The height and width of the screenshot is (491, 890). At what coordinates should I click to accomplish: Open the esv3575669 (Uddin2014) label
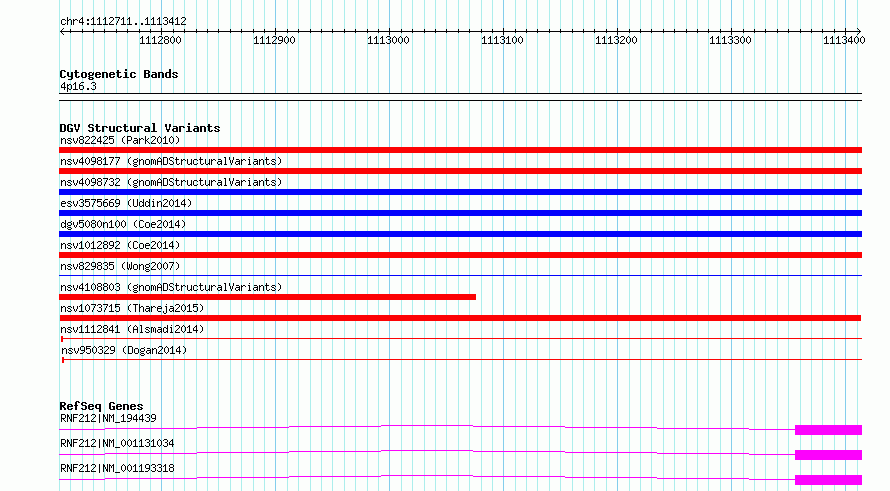(126, 203)
